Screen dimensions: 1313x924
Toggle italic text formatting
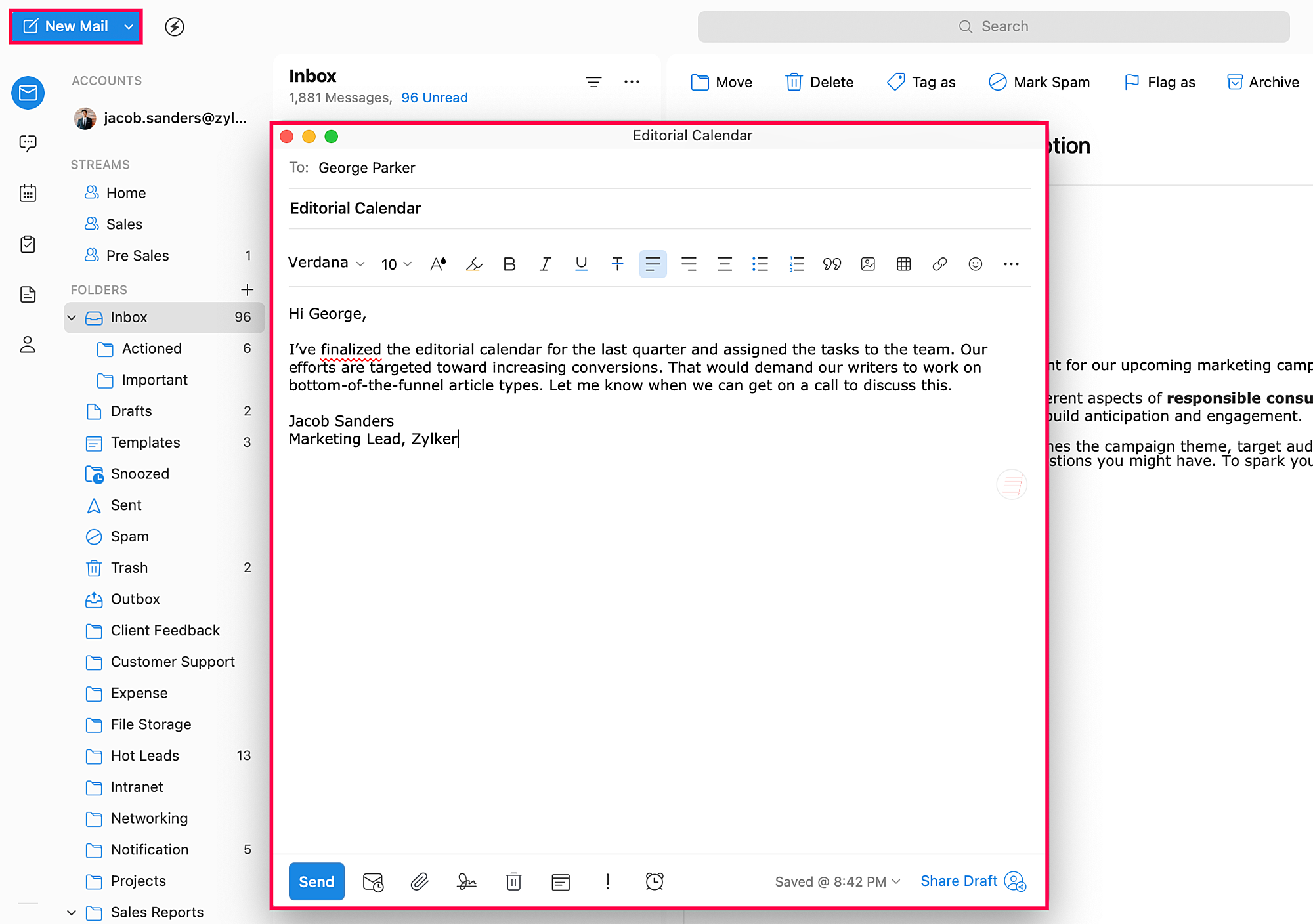(545, 264)
